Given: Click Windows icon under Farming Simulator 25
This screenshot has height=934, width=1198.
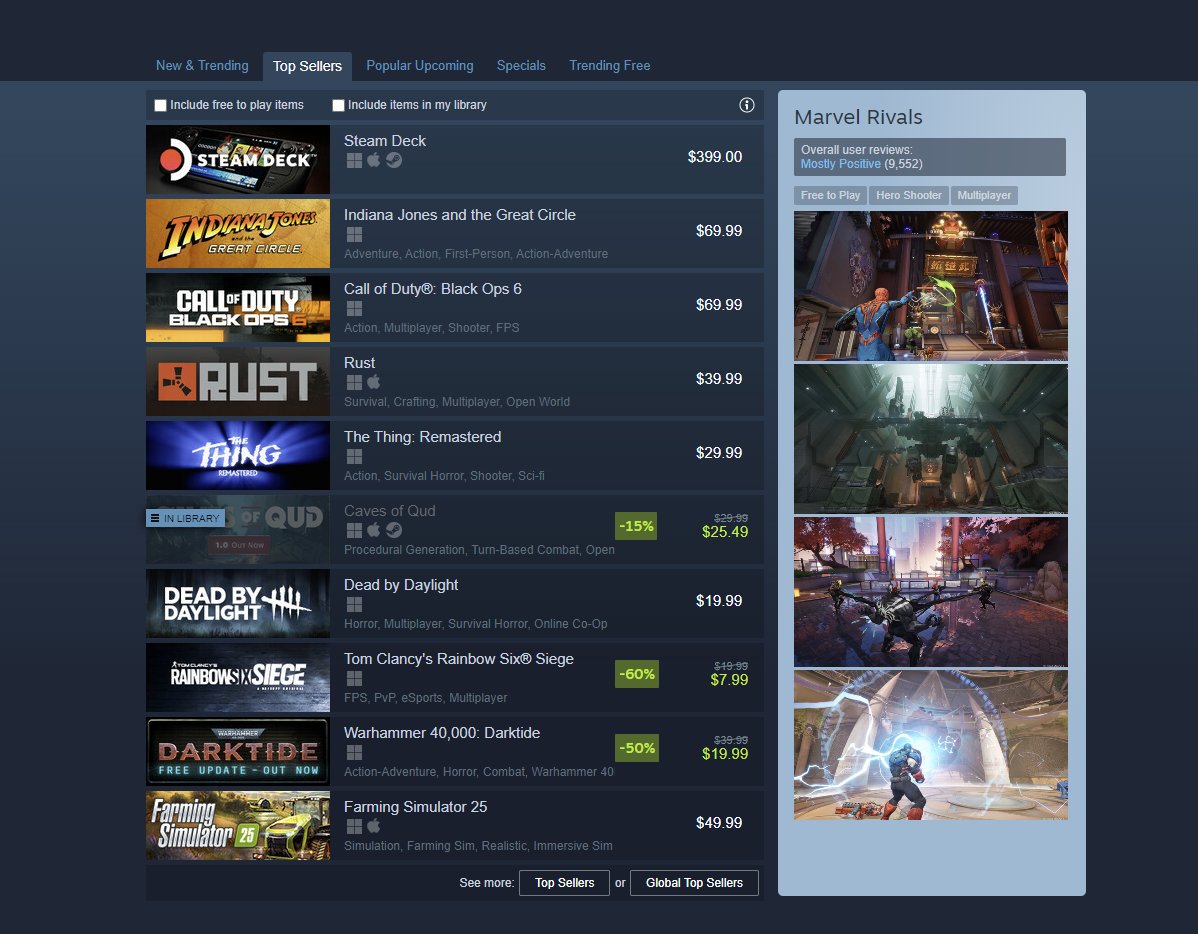Looking at the screenshot, I should tap(354, 826).
